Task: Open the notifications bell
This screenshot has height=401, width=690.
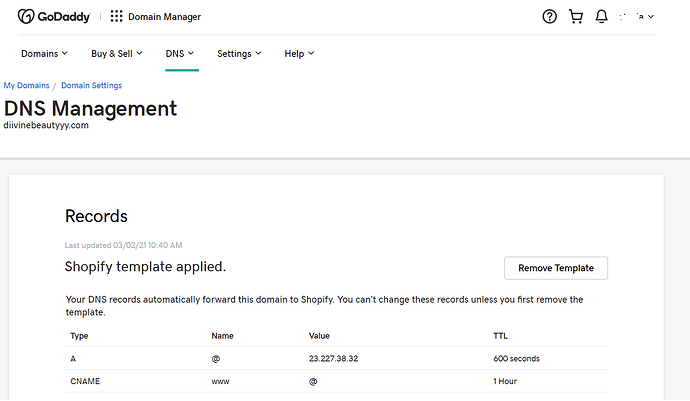Action: point(601,16)
